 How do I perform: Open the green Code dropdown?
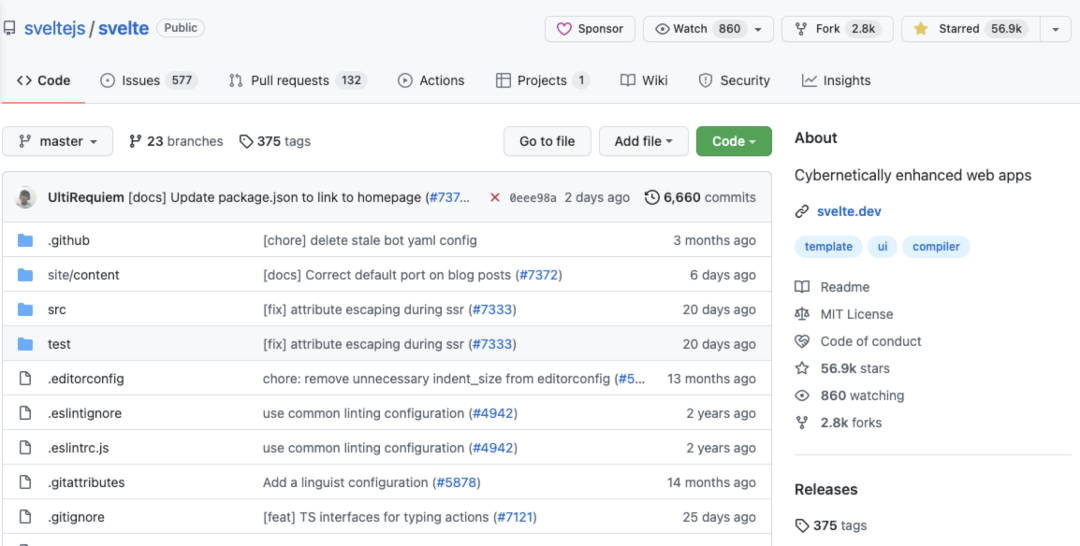point(733,142)
